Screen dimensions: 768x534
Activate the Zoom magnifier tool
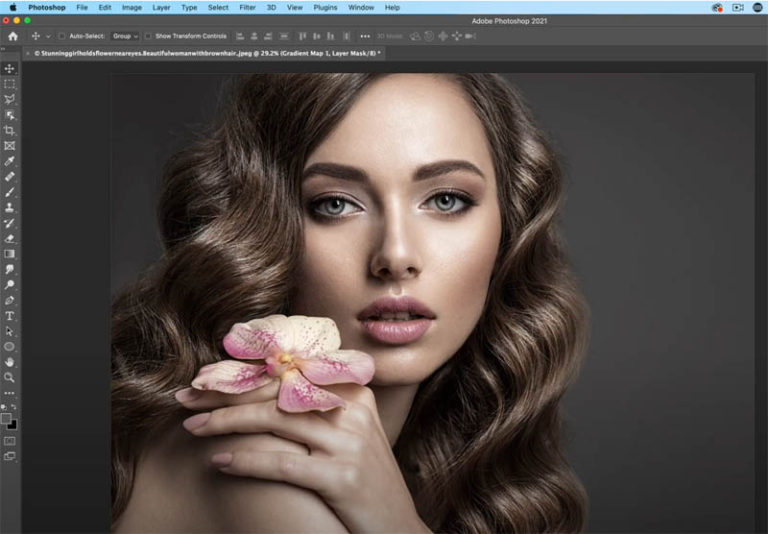(x=10, y=378)
